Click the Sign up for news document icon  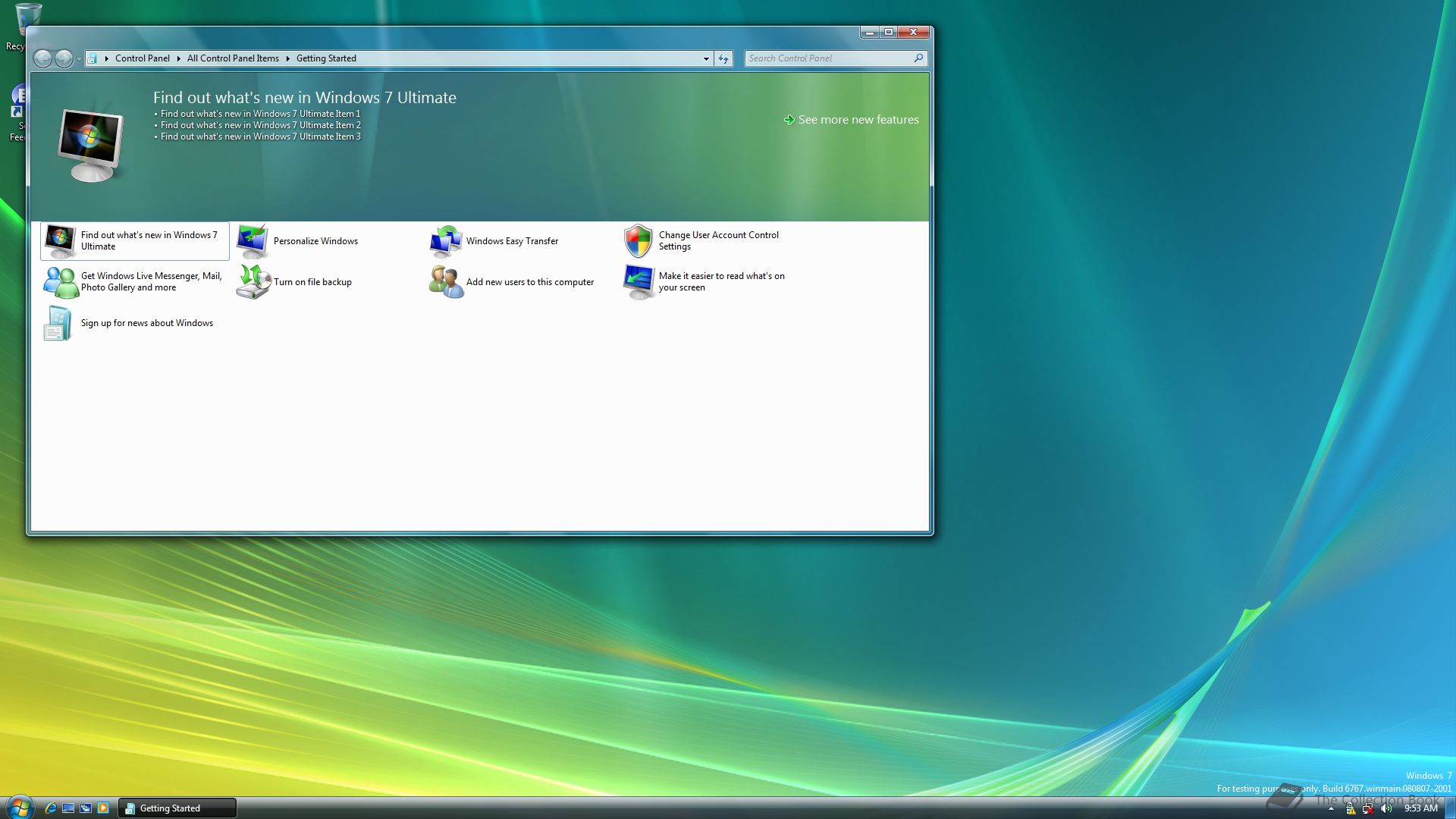pyautogui.click(x=58, y=323)
